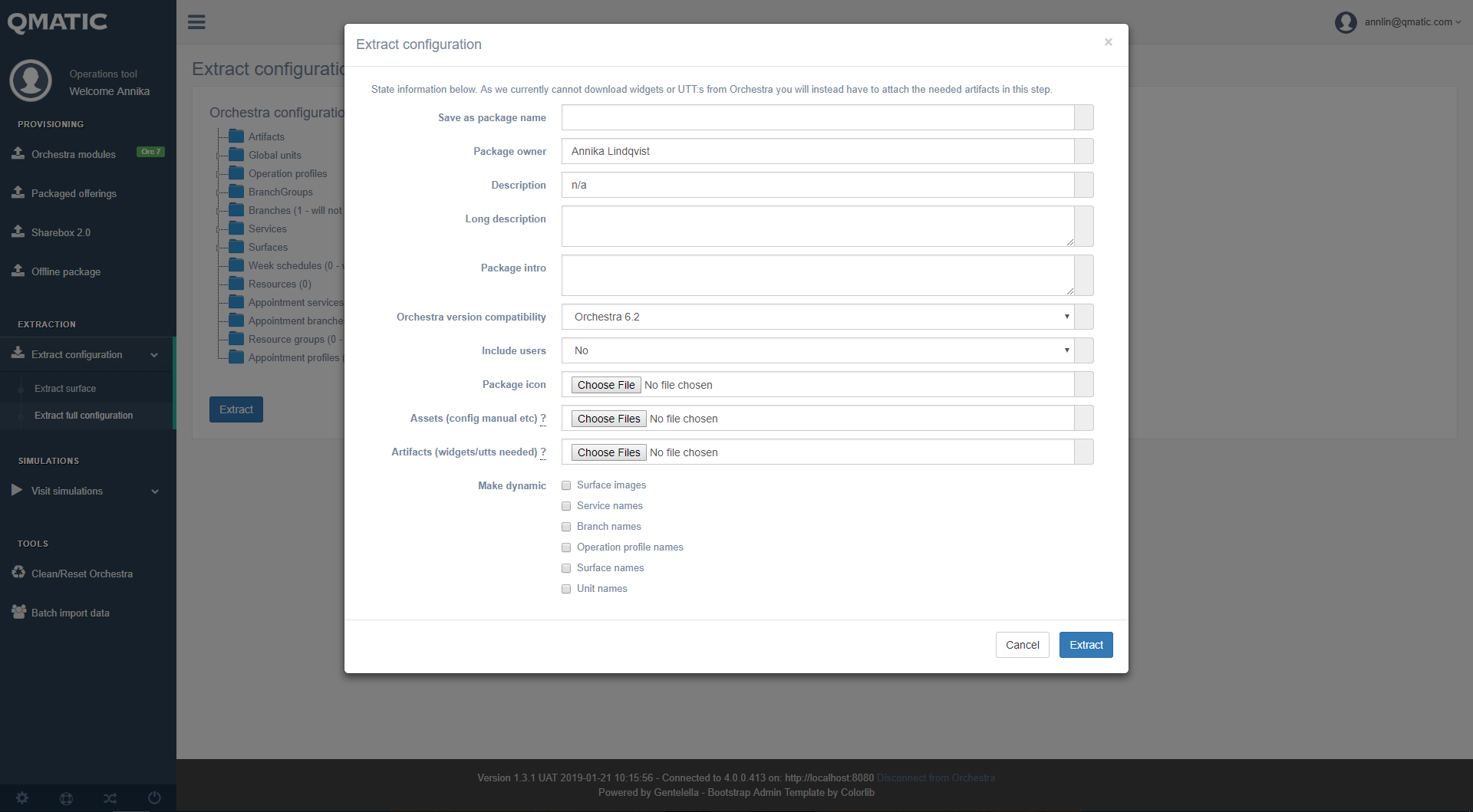Click the lifebuoy support icon

(x=67, y=798)
